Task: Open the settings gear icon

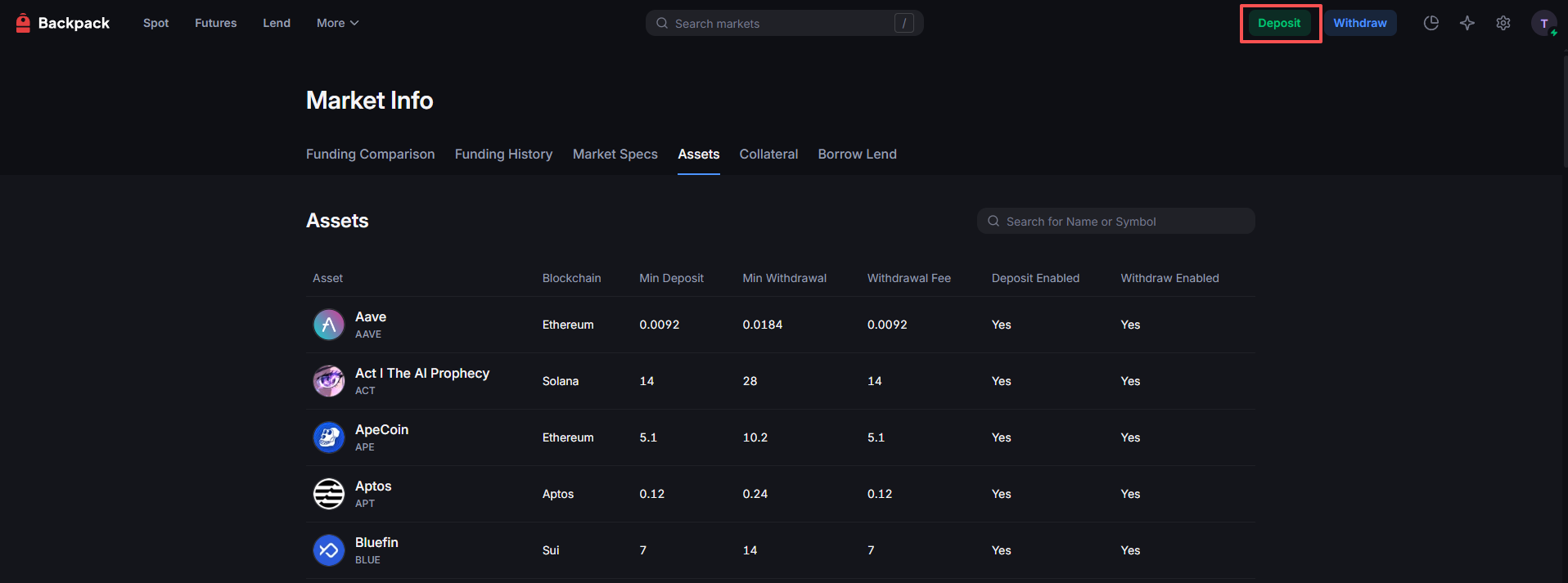Action: tap(1503, 23)
